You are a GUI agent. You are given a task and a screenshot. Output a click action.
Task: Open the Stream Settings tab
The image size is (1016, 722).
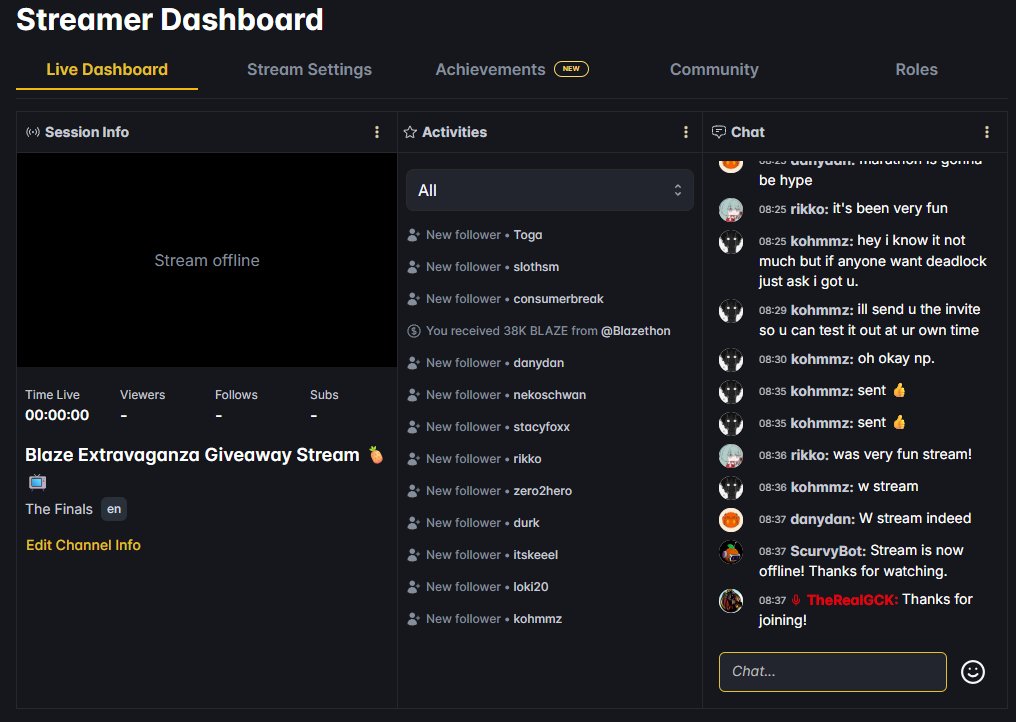(x=309, y=69)
